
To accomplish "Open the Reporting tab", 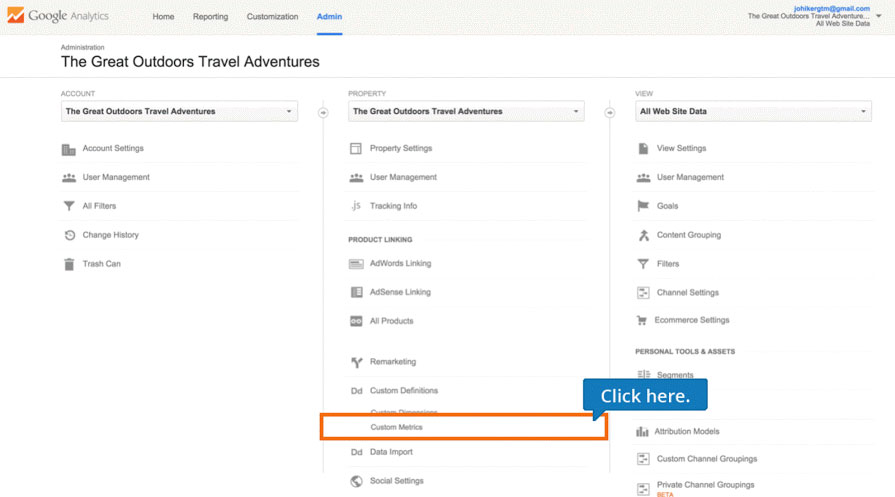I will pyautogui.click(x=210, y=17).
